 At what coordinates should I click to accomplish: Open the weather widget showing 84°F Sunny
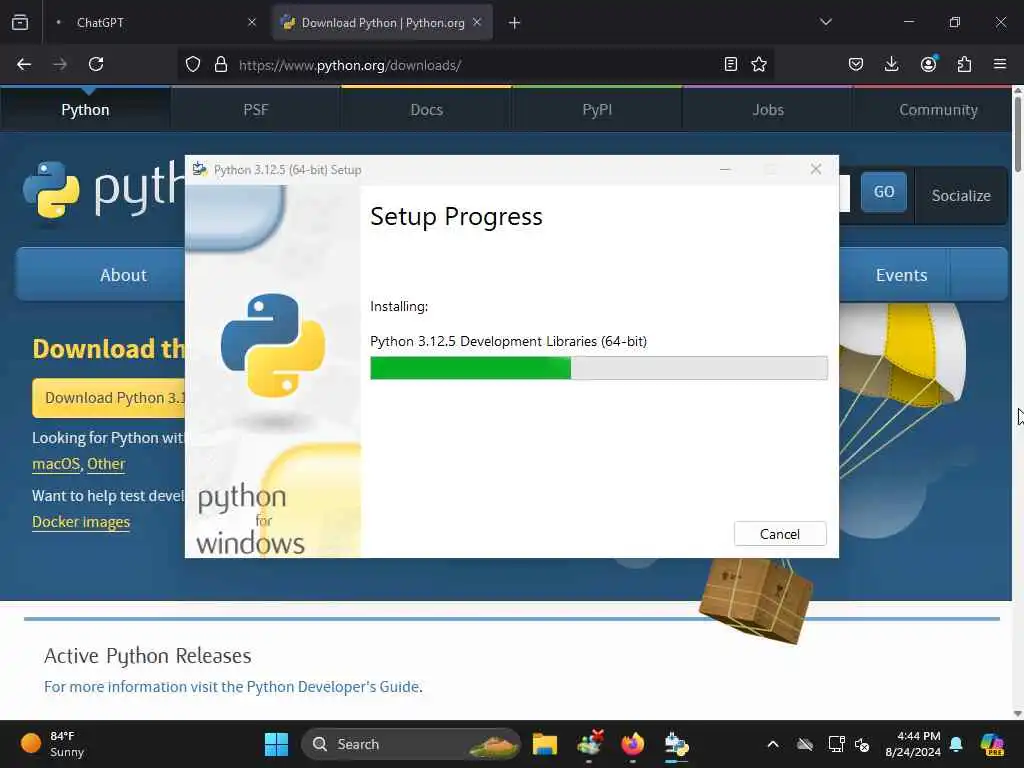coord(53,744)
